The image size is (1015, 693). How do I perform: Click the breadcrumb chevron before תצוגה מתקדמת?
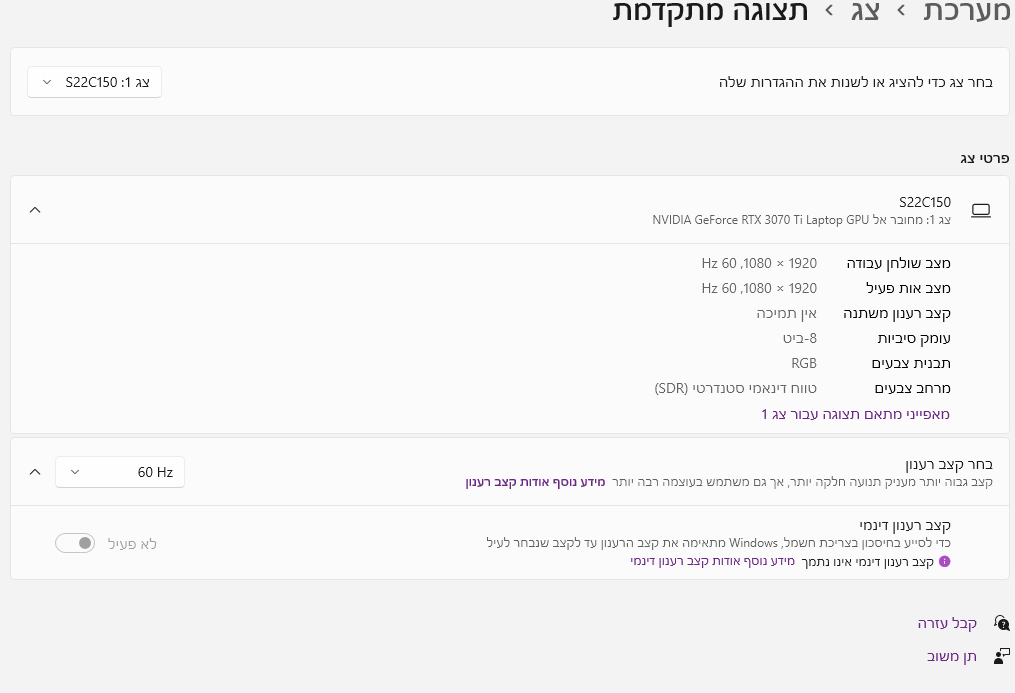tap(829, 11)
